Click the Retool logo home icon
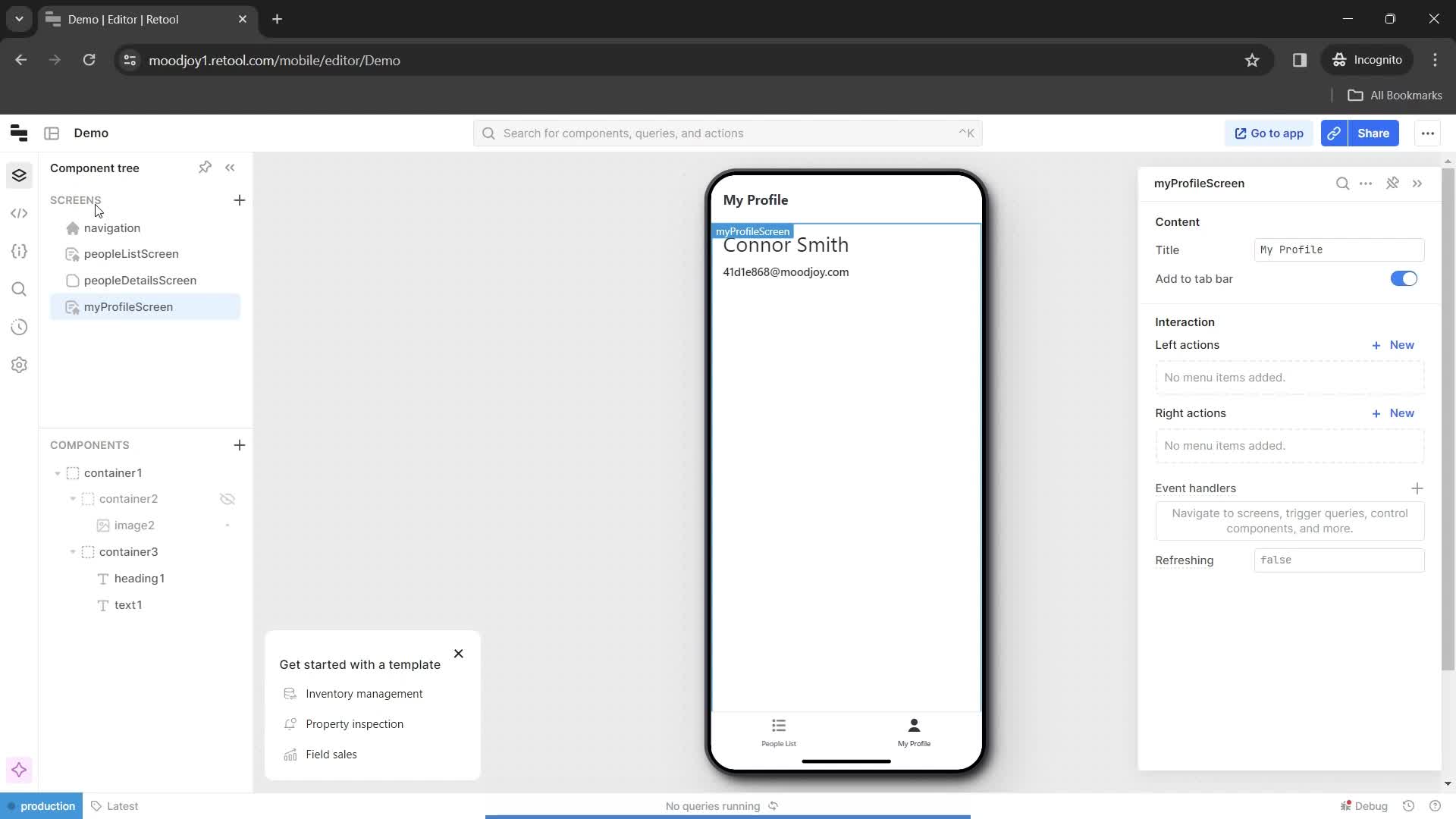 coord(18,132)
